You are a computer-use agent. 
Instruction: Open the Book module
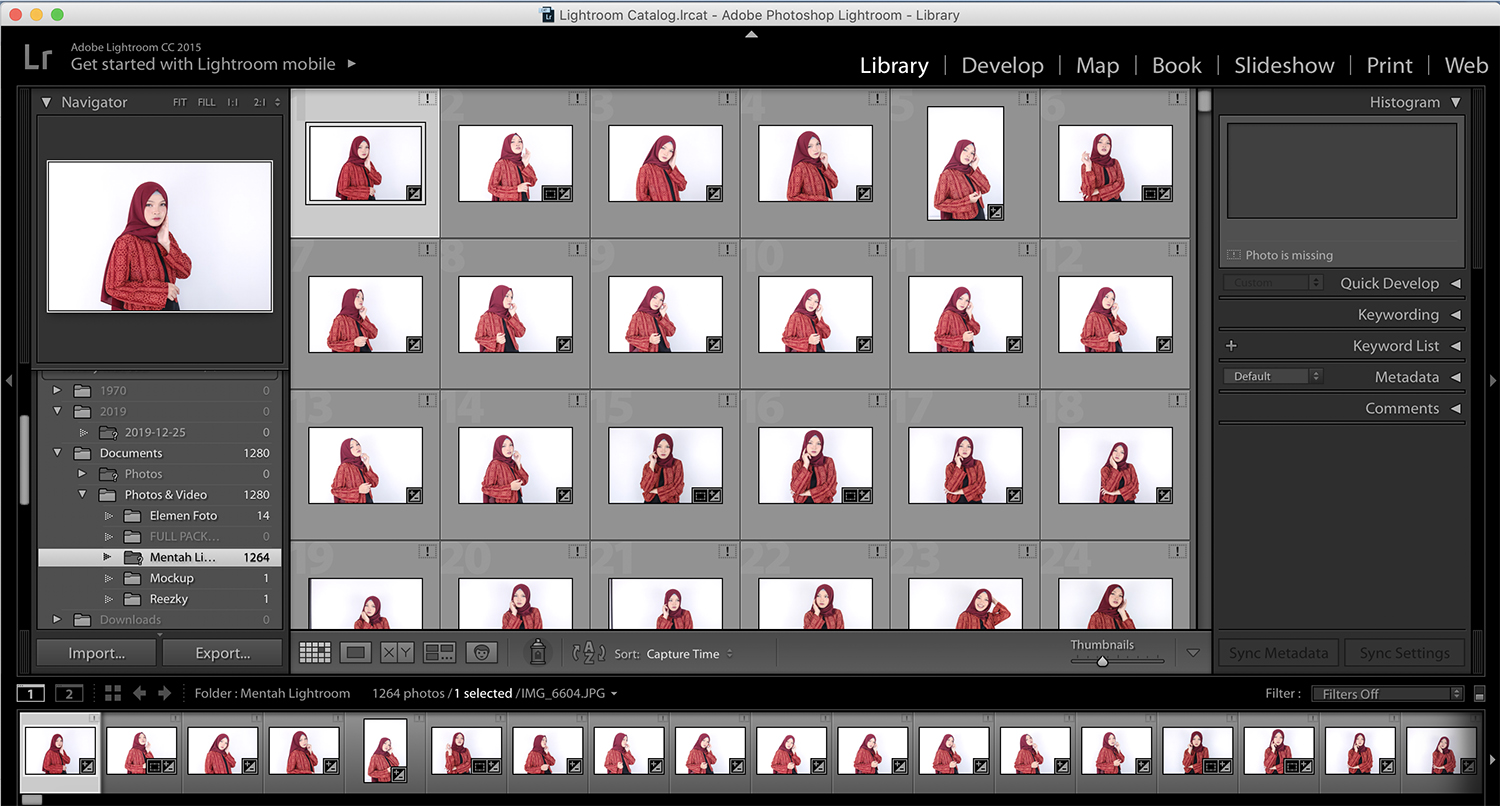click(x=1176, y=65)
